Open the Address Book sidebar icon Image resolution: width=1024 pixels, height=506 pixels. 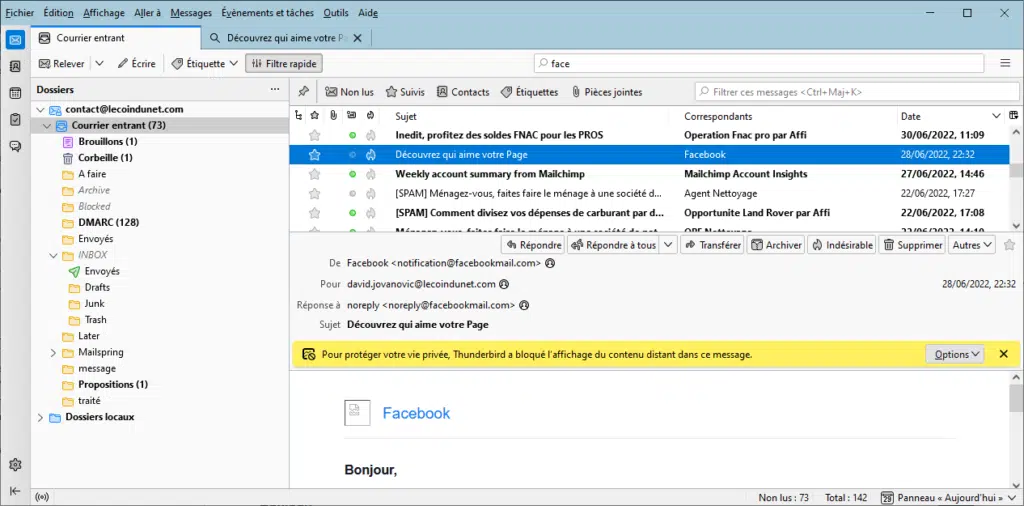click(15, 67)
